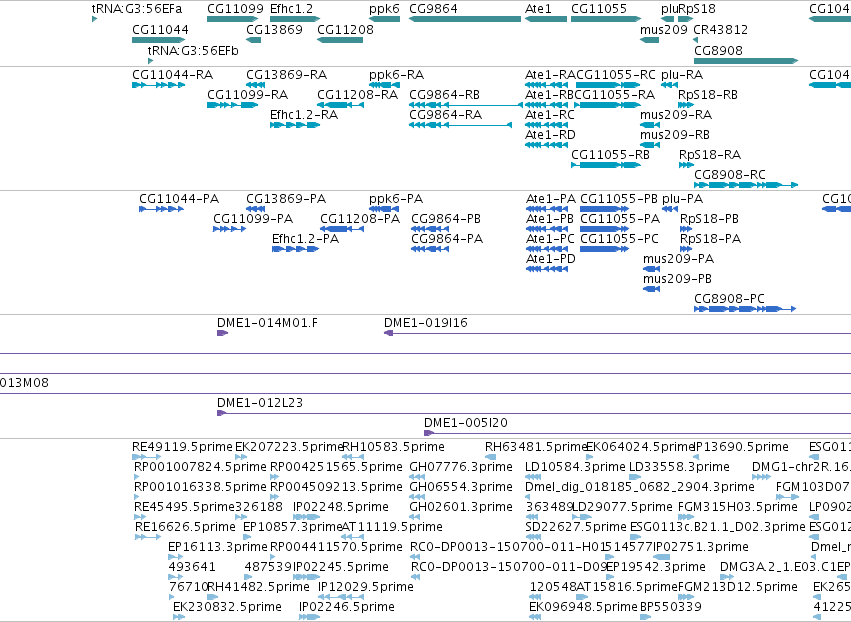Click the CG9864-PB protein label
The height and width of the screenshot is (622, 851).
(x=446, y=219)
